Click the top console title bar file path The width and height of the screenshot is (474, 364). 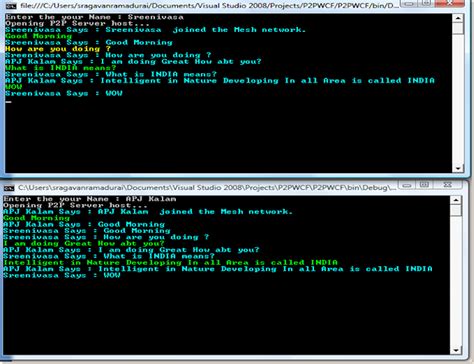pos(210,6)
